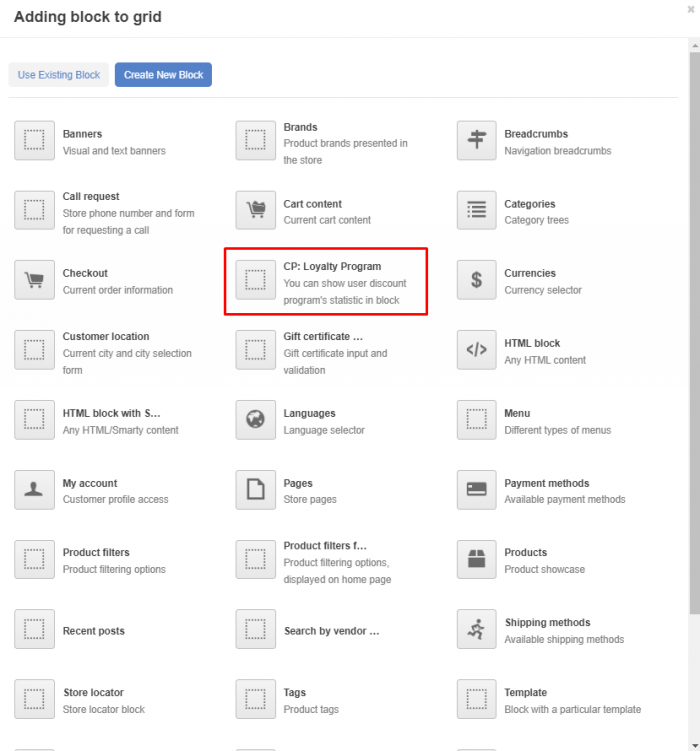Choose the Categories title link
700x751 pixels.
[530, 204]
